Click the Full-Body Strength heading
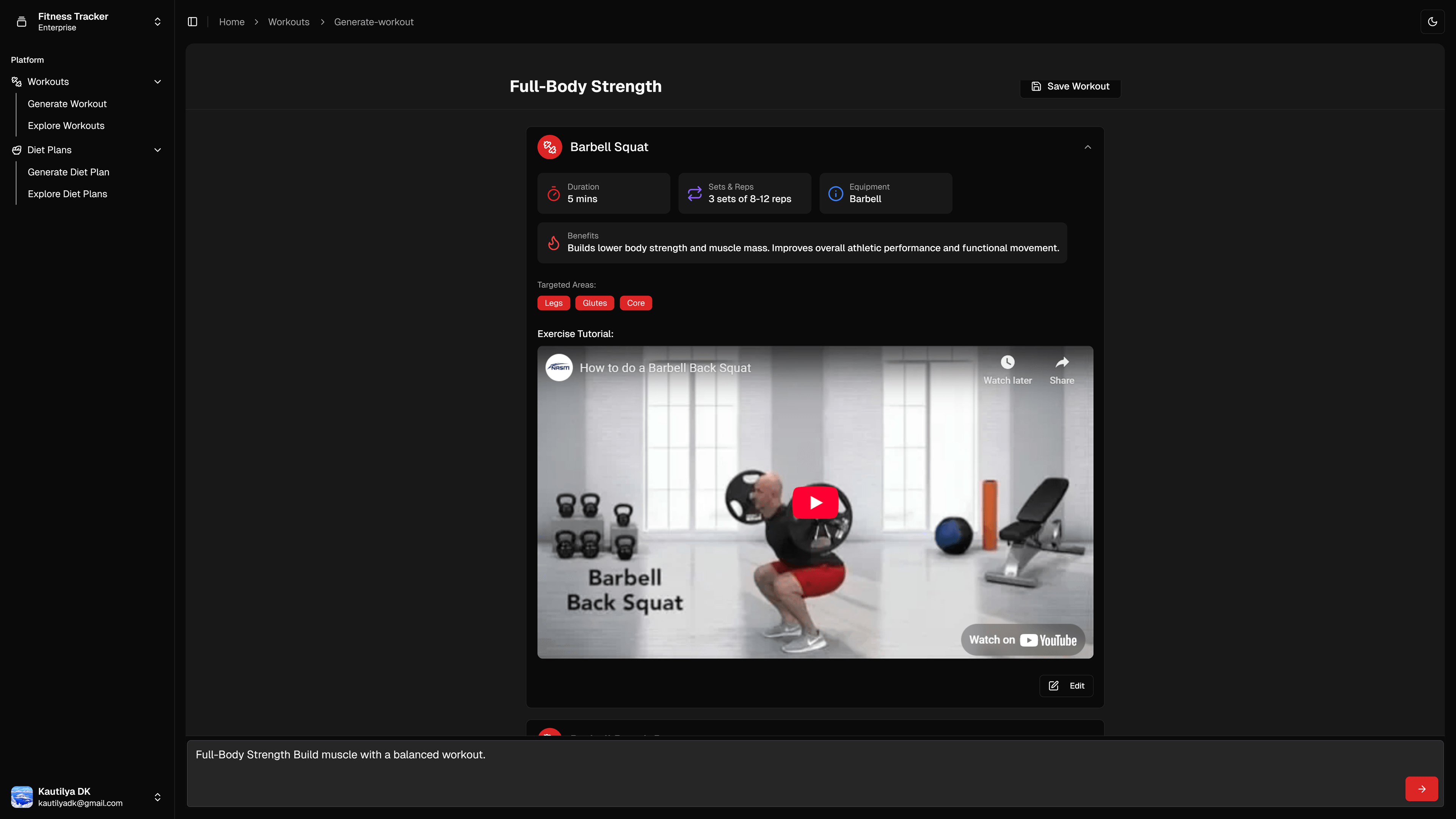Viewport: 1456px width, 819px height. (585, 86)
